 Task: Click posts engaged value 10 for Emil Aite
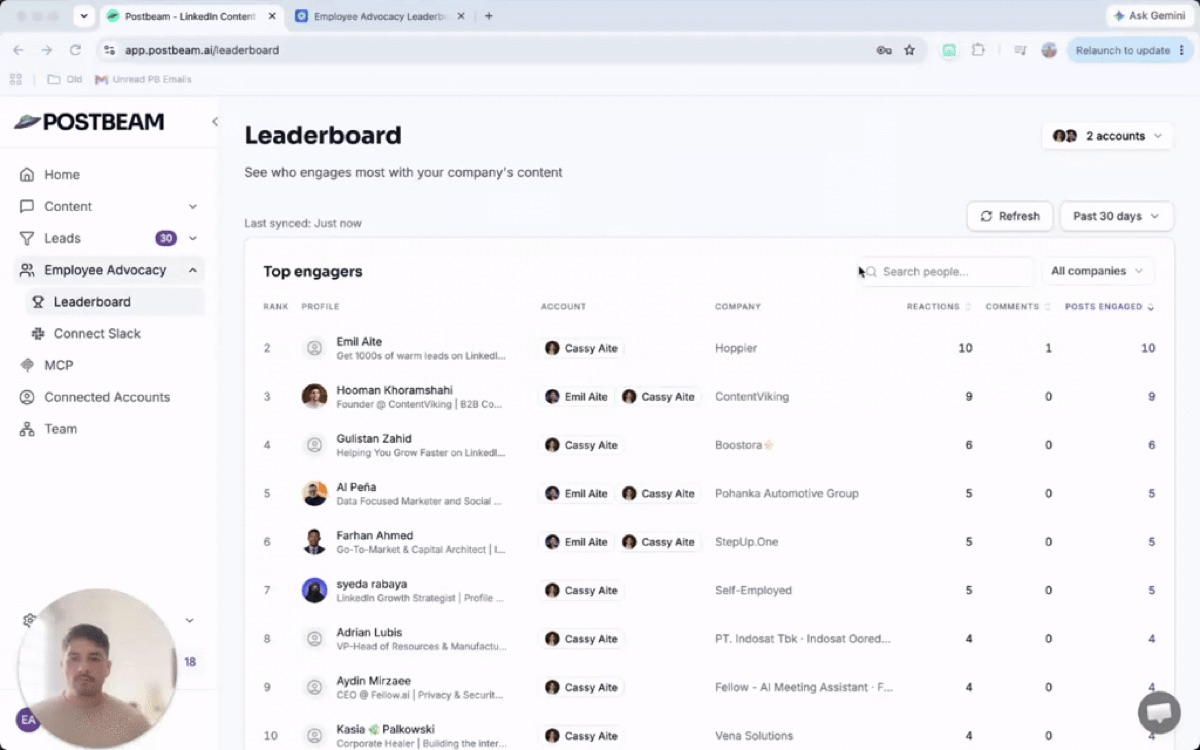coord(1148,348)
